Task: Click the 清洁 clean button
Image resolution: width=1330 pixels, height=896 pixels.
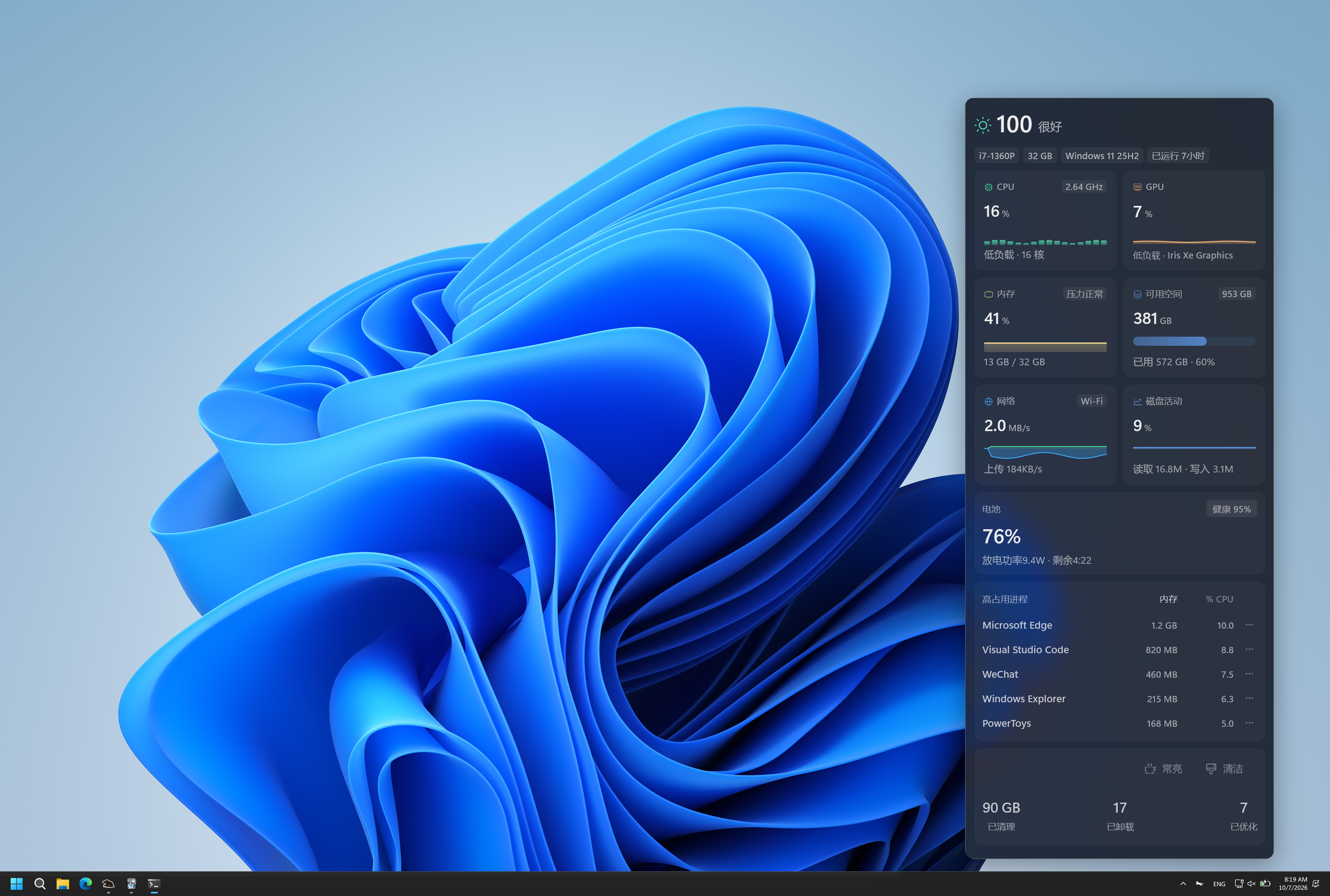Action: [x=1224, y=769]
